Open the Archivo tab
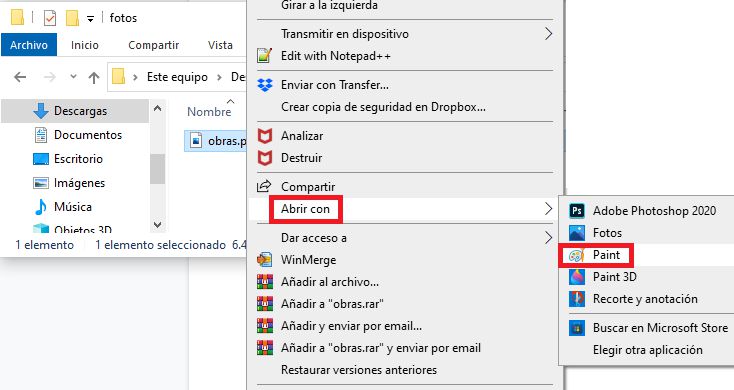The width and height of the screenshot is (734, 390). click(x=29, y=45)
